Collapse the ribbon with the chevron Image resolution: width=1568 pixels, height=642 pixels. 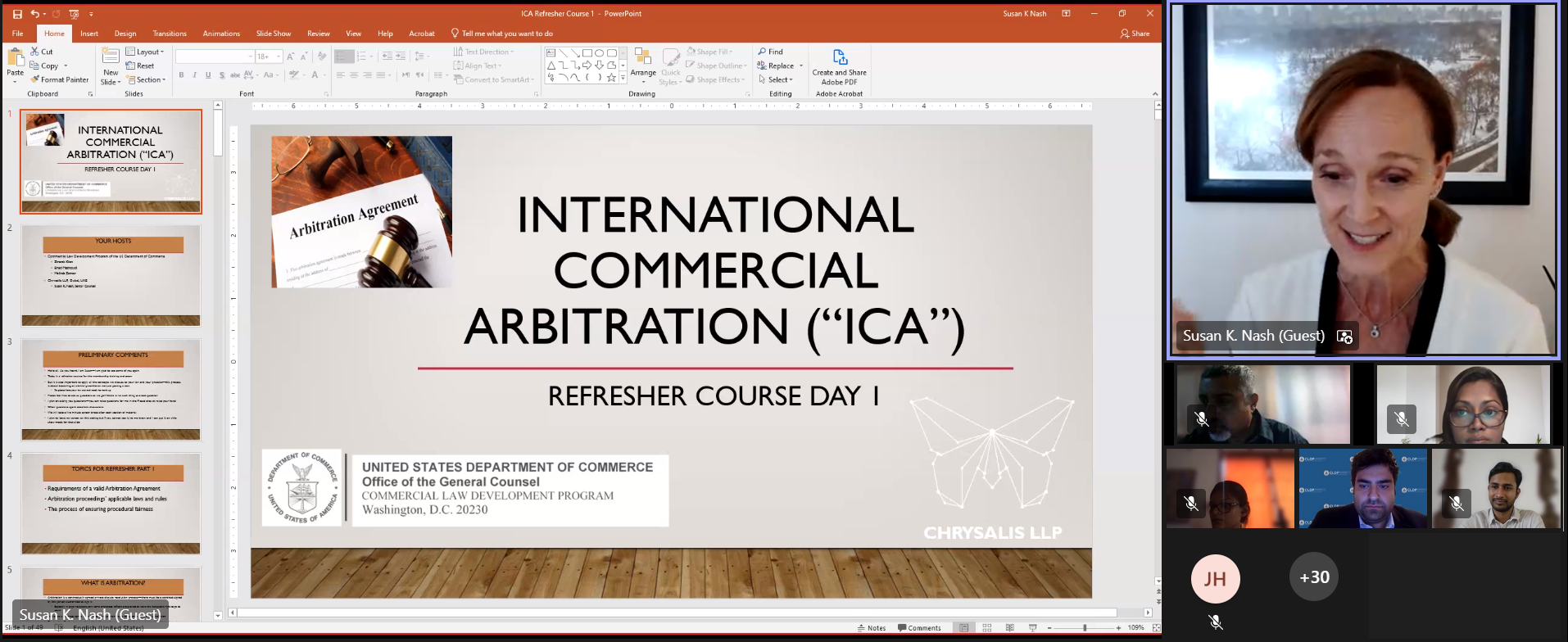click(x=1155, y=93)
